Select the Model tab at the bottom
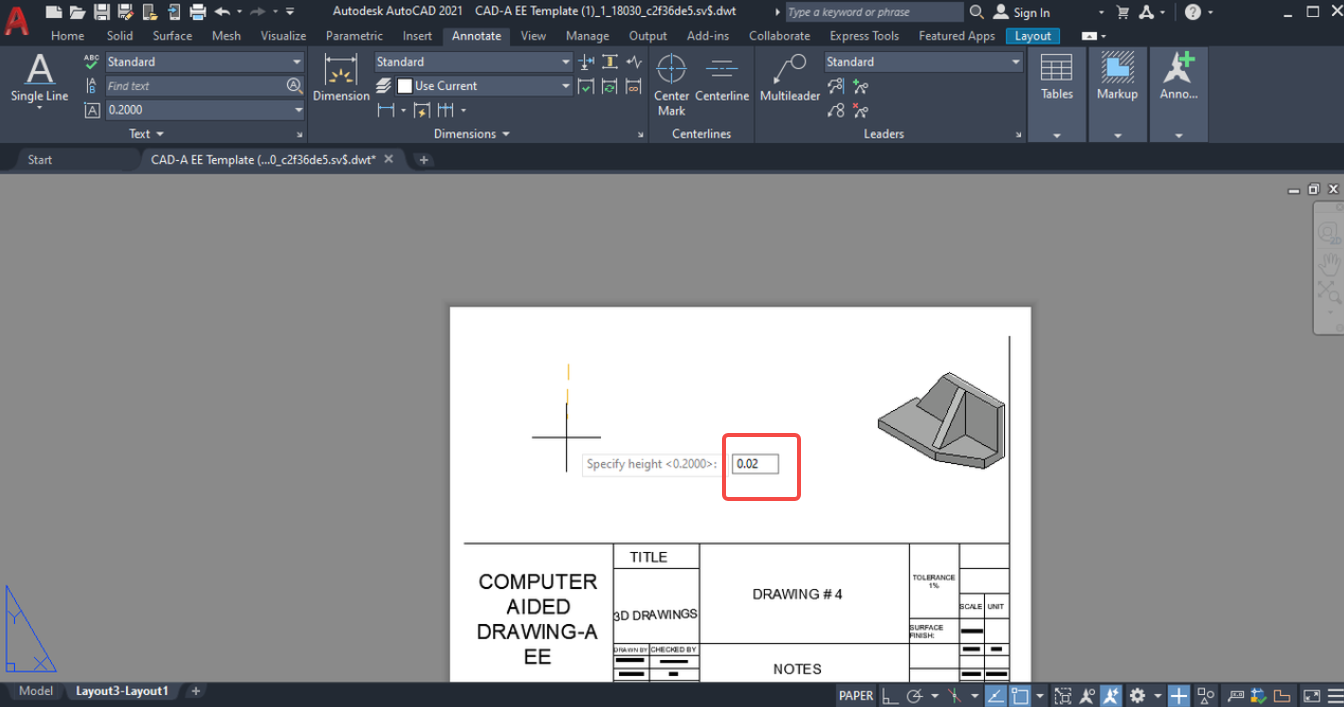 [x=36, y=690]
